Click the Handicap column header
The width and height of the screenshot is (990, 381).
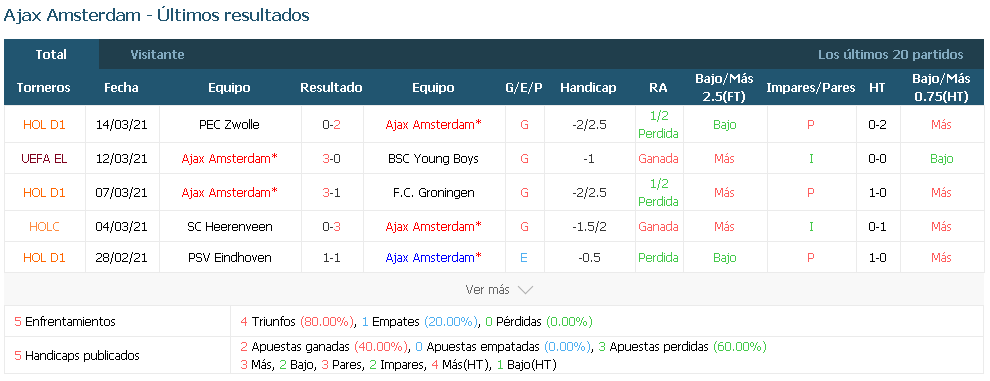click(588, 88)
